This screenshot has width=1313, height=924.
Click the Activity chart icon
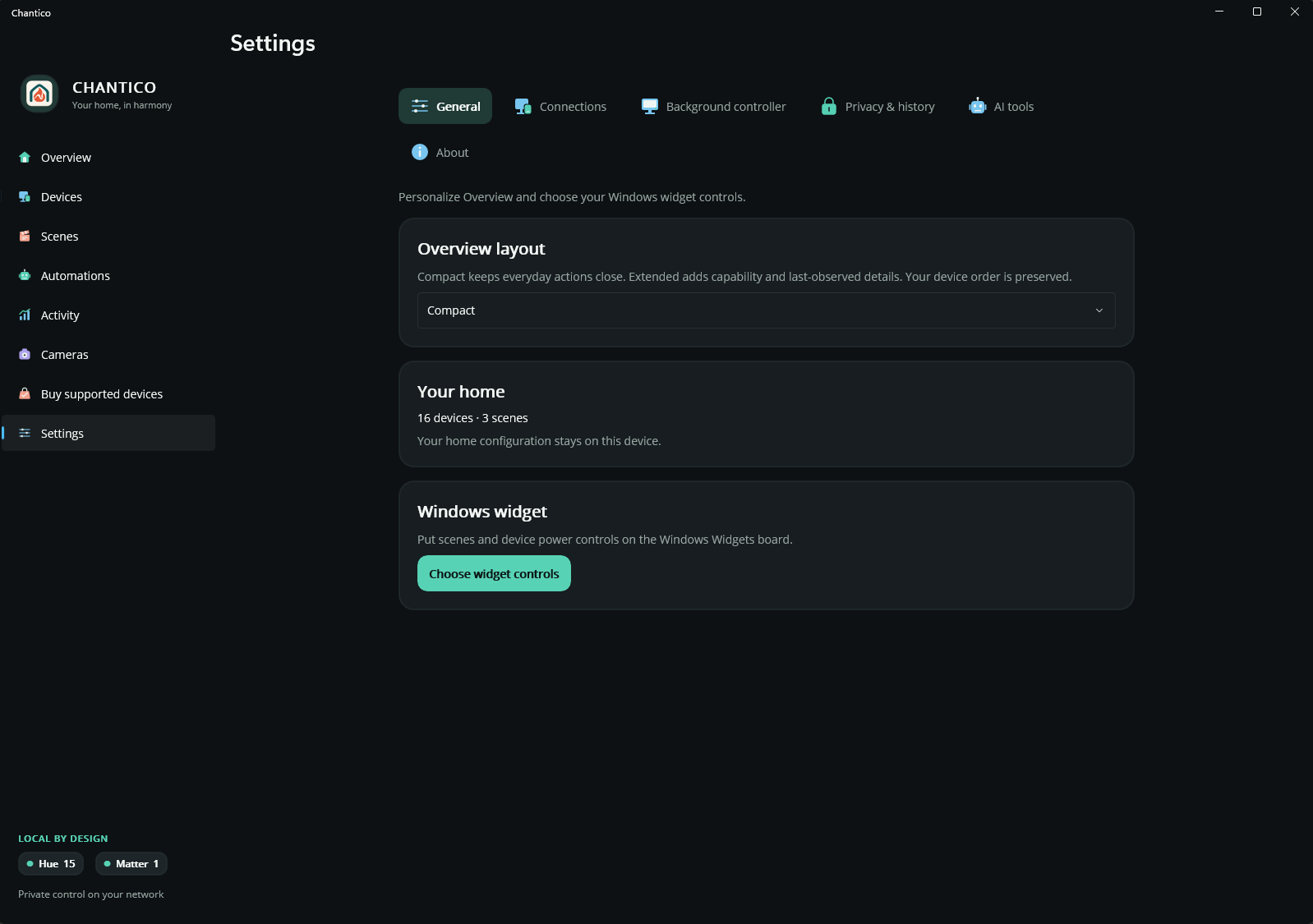25,315
